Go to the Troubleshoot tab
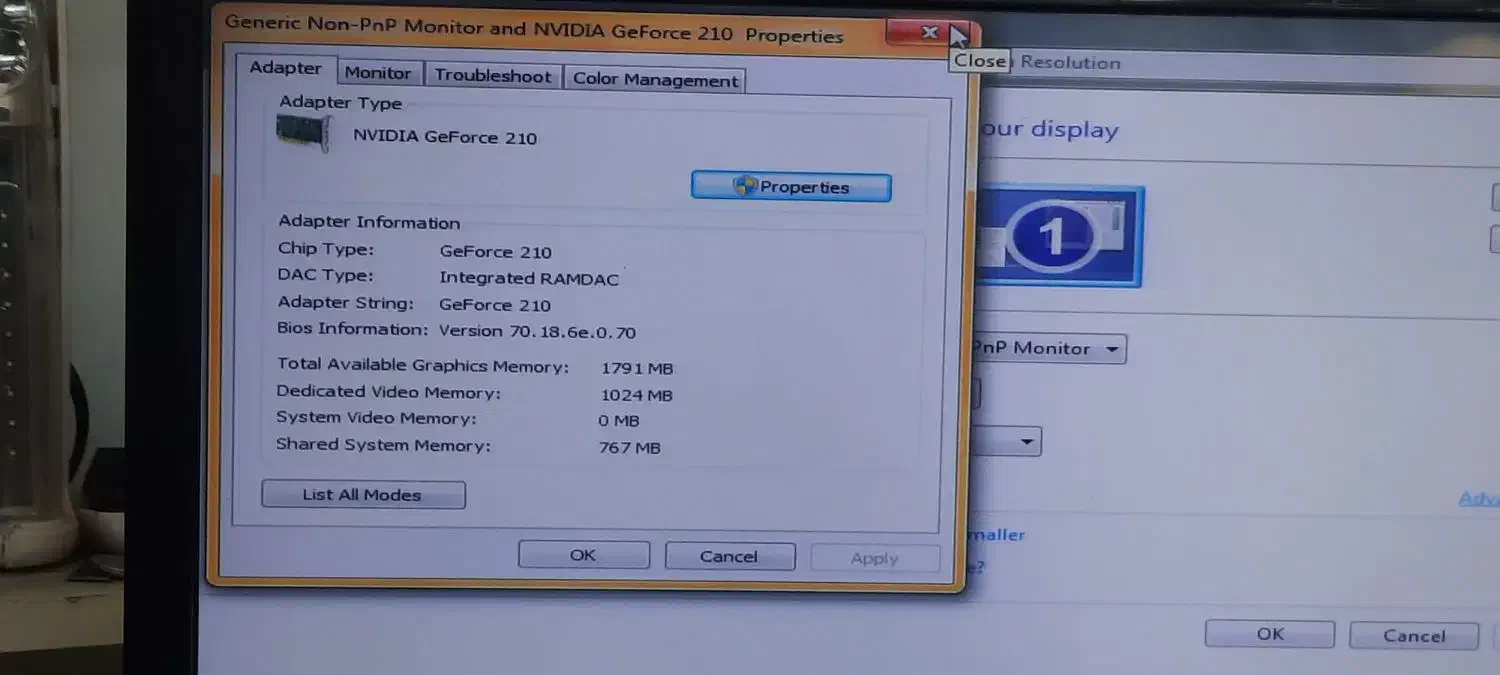The width and height of the screenshot is (1500, 675). click(x=492, y=77)
